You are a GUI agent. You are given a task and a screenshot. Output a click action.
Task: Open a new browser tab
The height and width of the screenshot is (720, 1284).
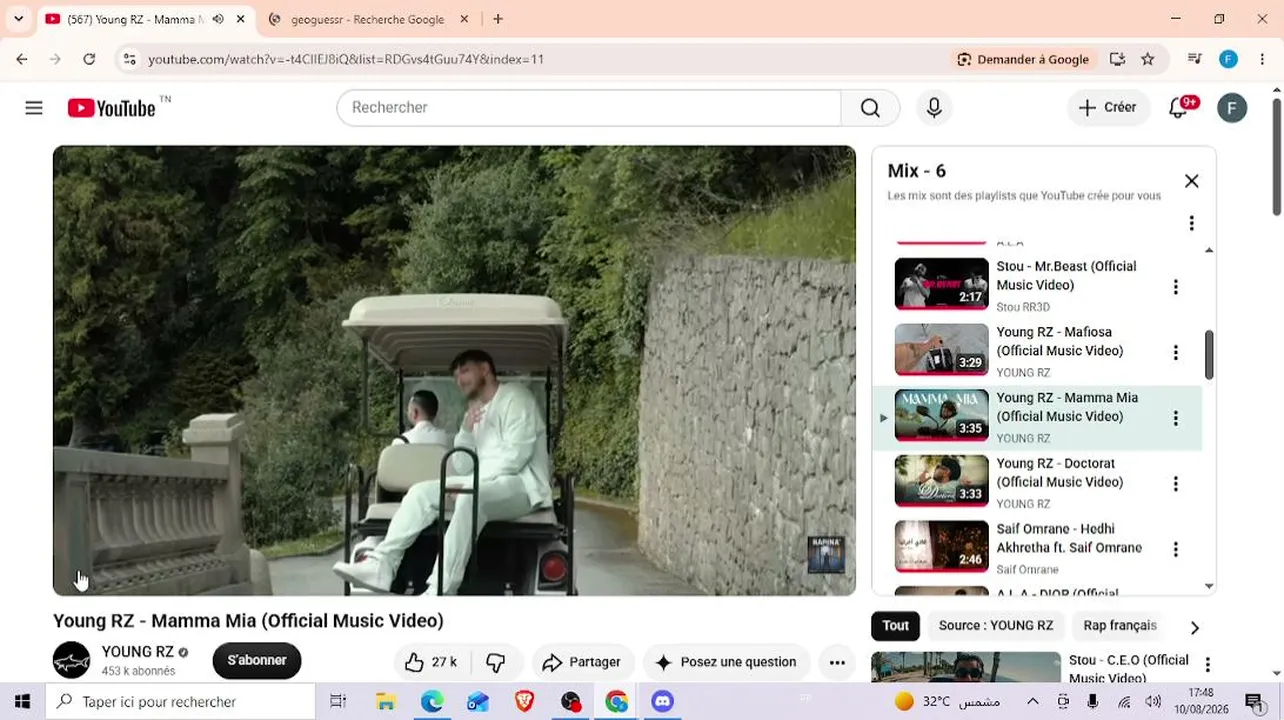coord(498,19)
